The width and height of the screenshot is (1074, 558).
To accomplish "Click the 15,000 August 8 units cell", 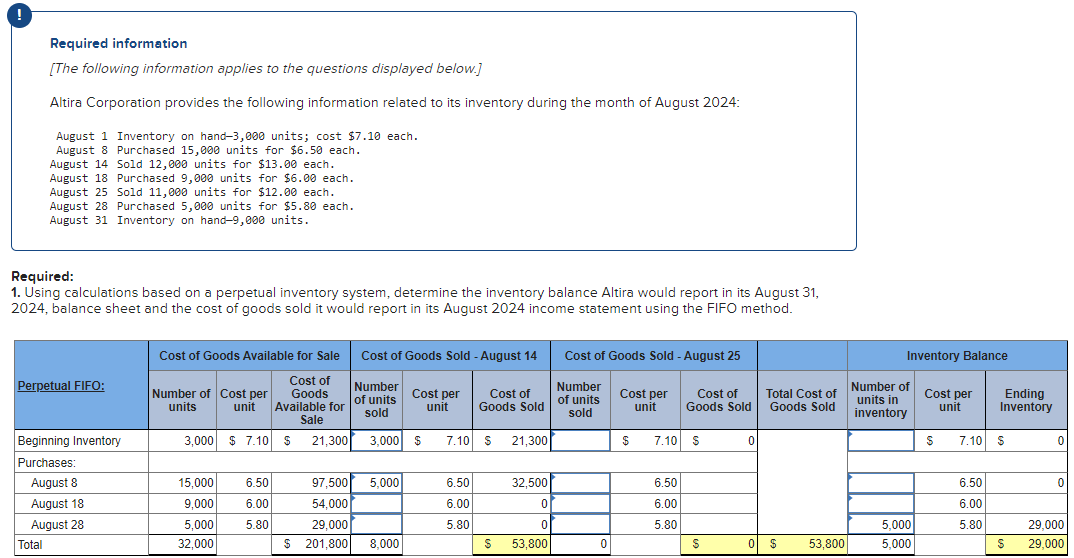I will coord(183,483).
